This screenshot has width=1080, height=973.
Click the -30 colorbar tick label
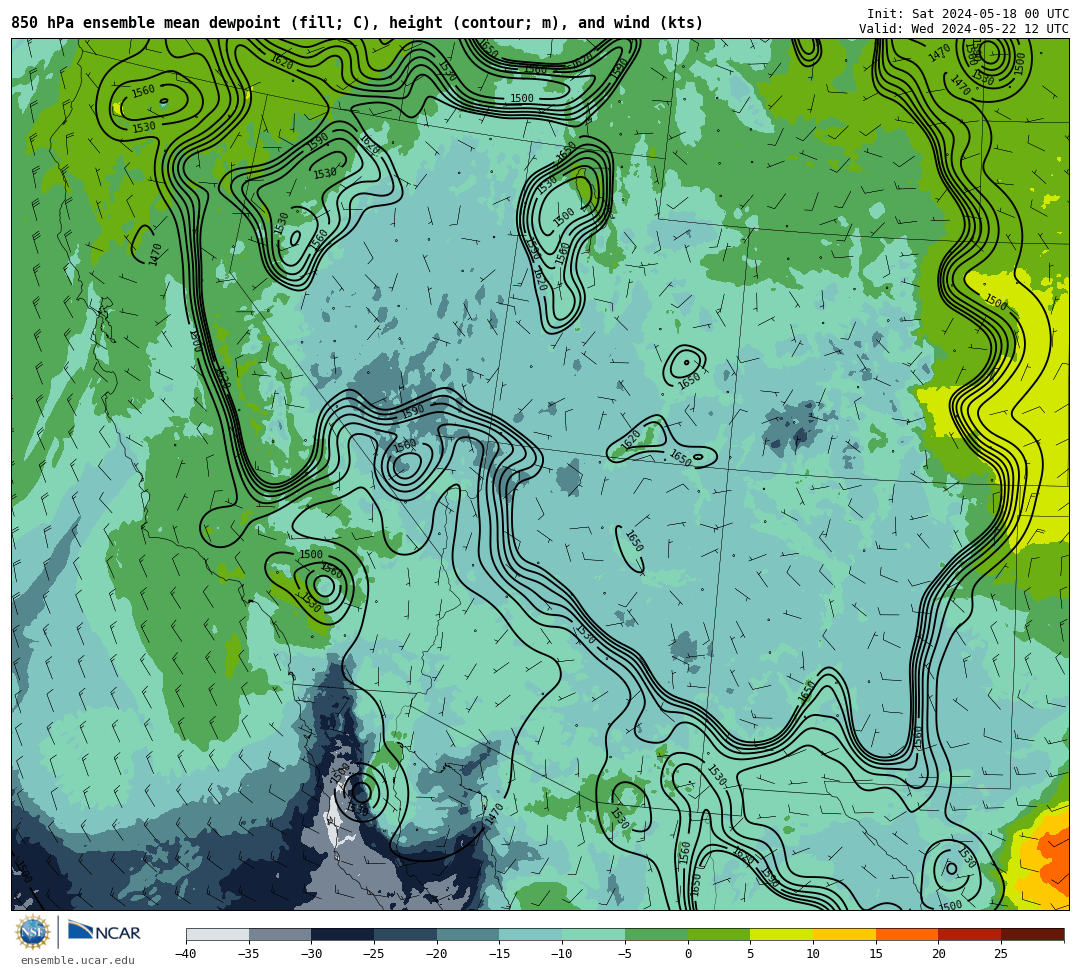tap(311, 954)
